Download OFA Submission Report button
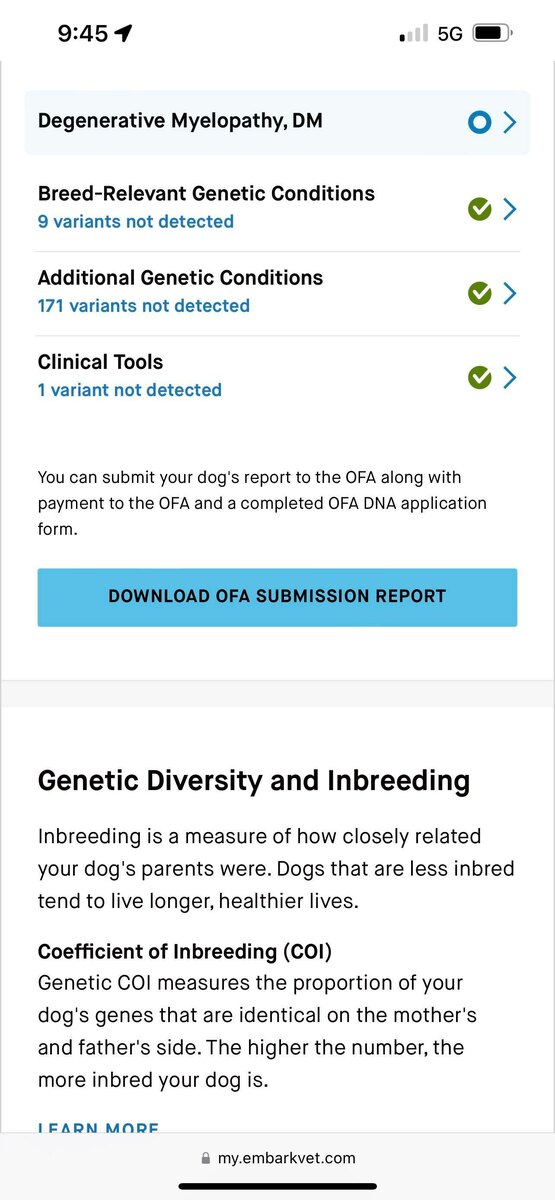Viewport: 555px width, 1200px height. click(277, 597)
